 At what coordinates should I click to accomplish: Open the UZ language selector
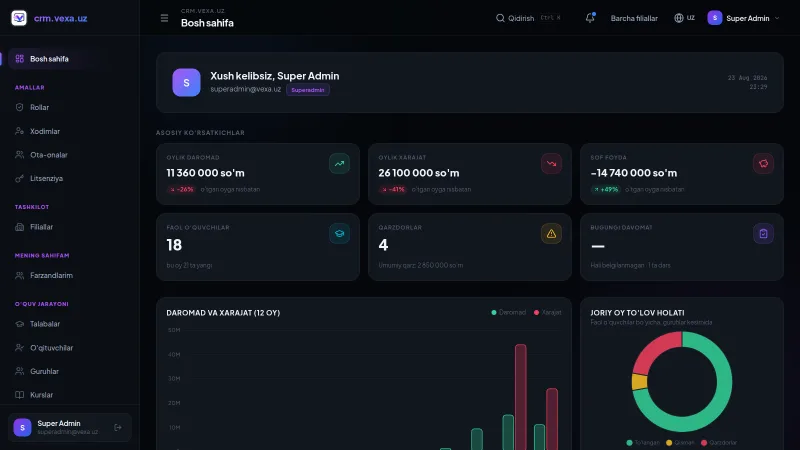pyautogui.click(x=684, y=18)
